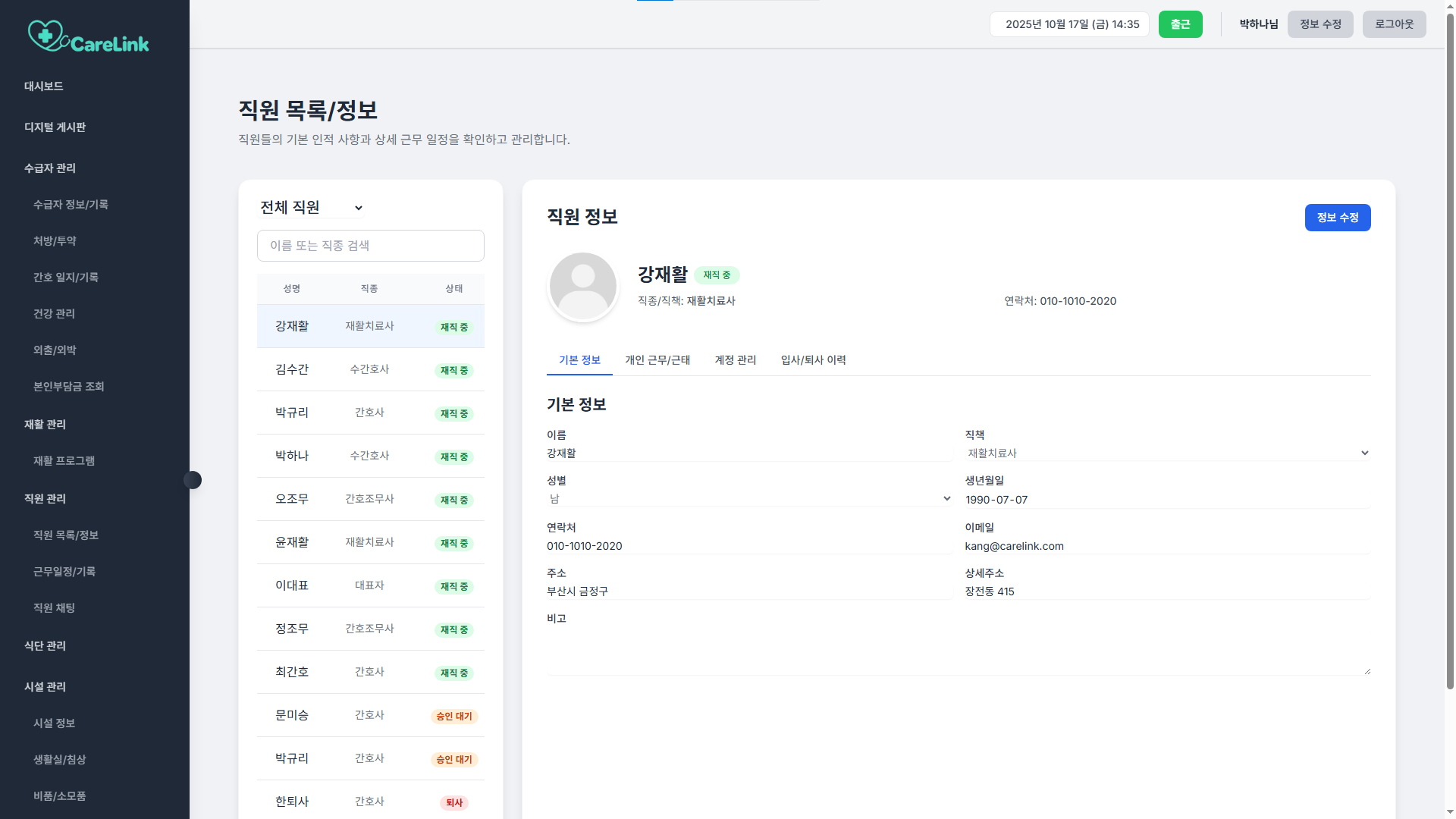
Task: Open 건강 관리 sidebar item
Action: coord(54,314)
